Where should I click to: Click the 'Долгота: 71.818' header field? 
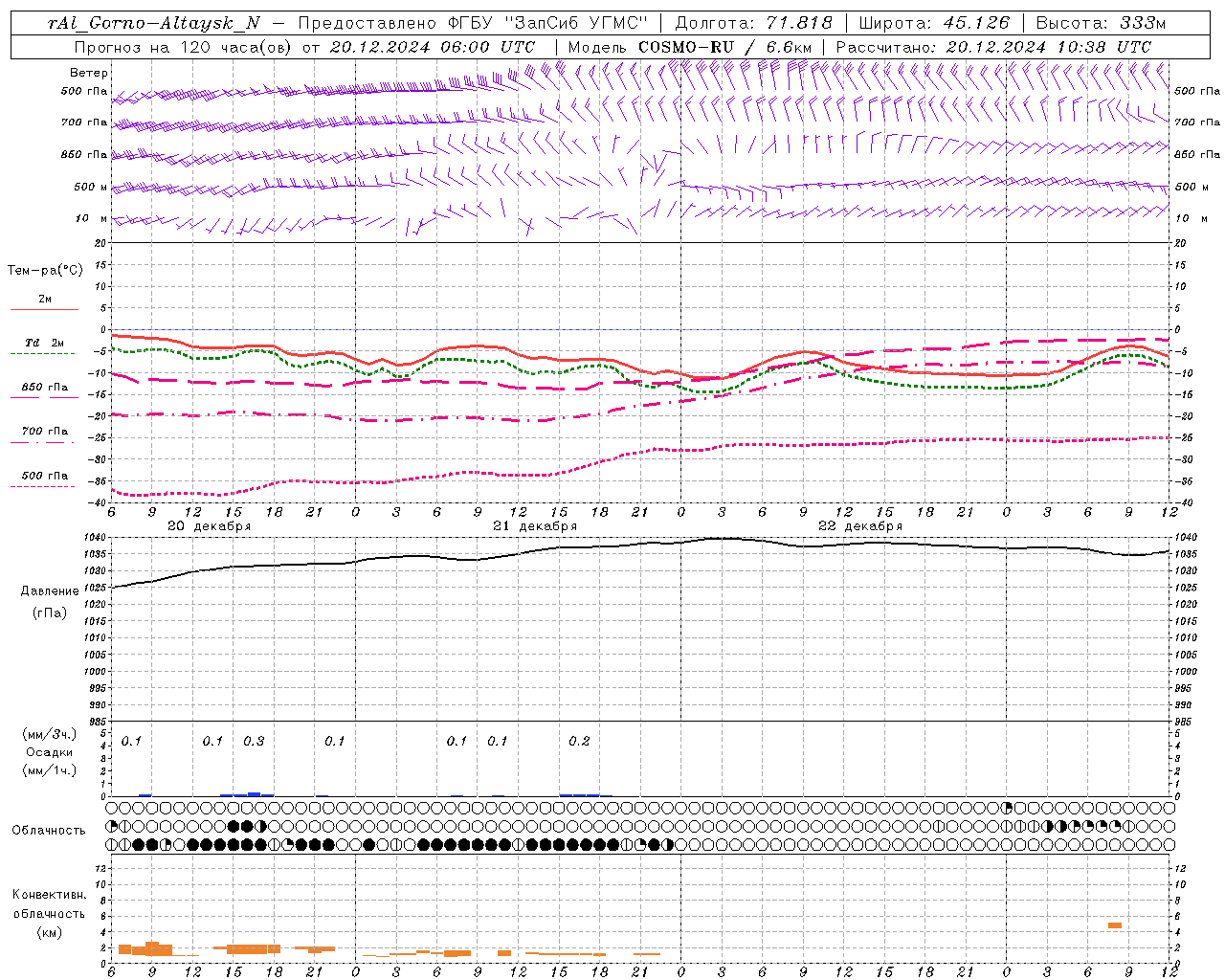(x=753, y=23)
